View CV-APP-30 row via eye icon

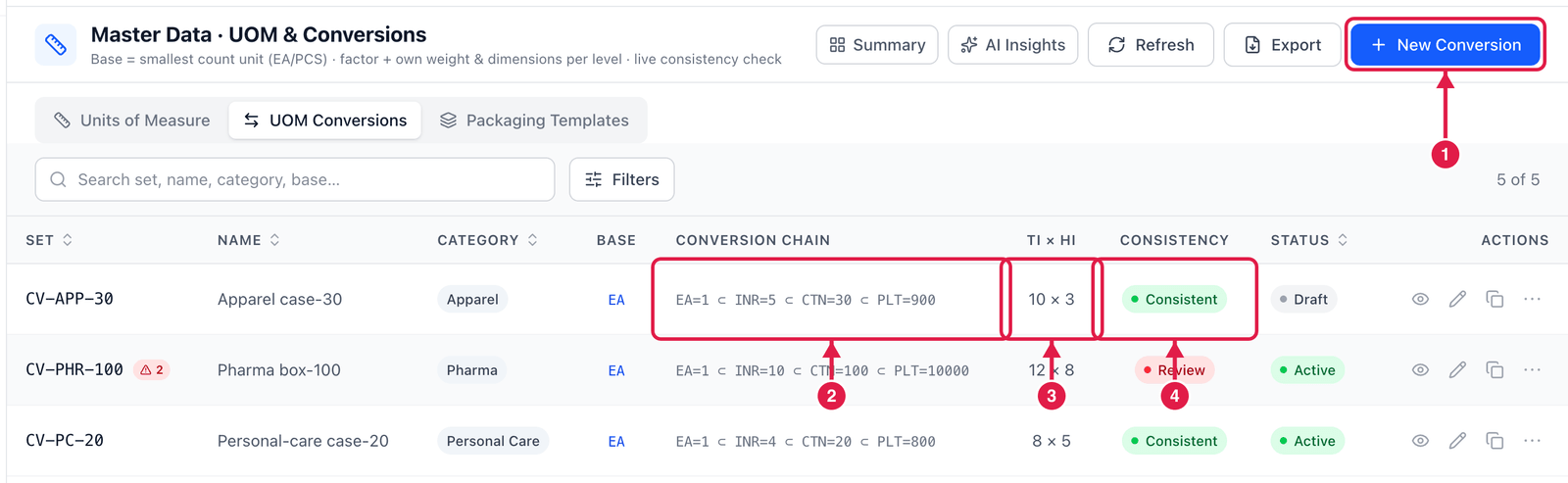(1420, 299)
